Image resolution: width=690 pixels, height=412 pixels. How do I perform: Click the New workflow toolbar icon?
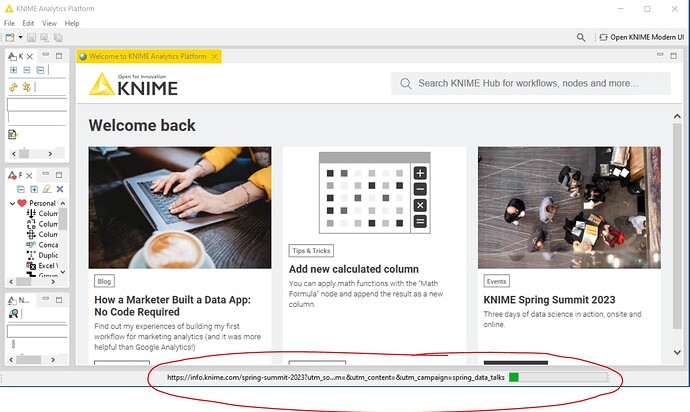click(10, 38)
